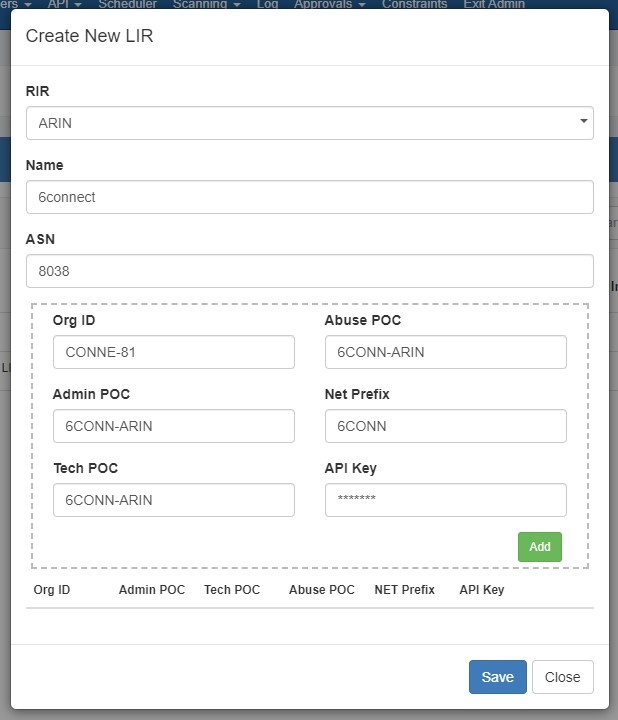Click the Net Prefix input box
618x720 pixels.
(445, 426)
